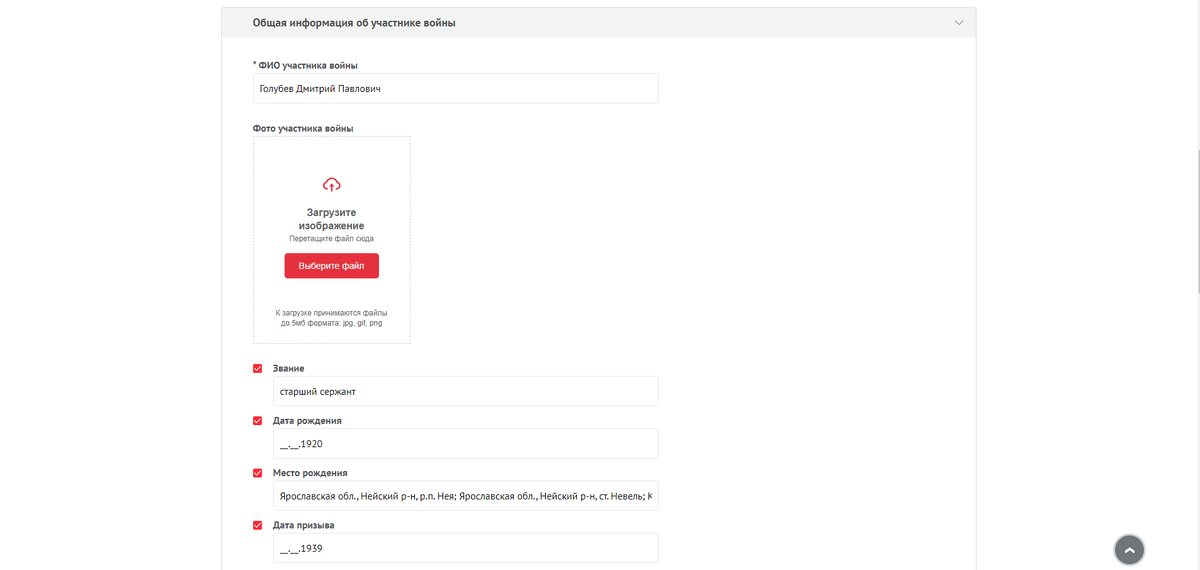Click the ФИО field containing Голубев Дмитрий Павлович
The height and width of the screenshot is (570, 1200).
click(x=455, y=88)
